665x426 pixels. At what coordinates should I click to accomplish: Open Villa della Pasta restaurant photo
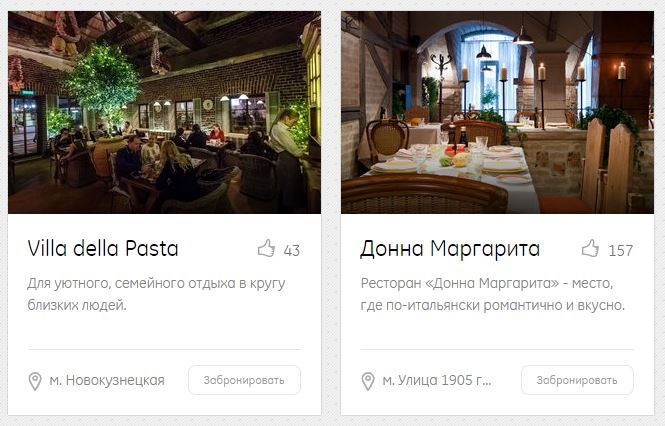(165, 112)
